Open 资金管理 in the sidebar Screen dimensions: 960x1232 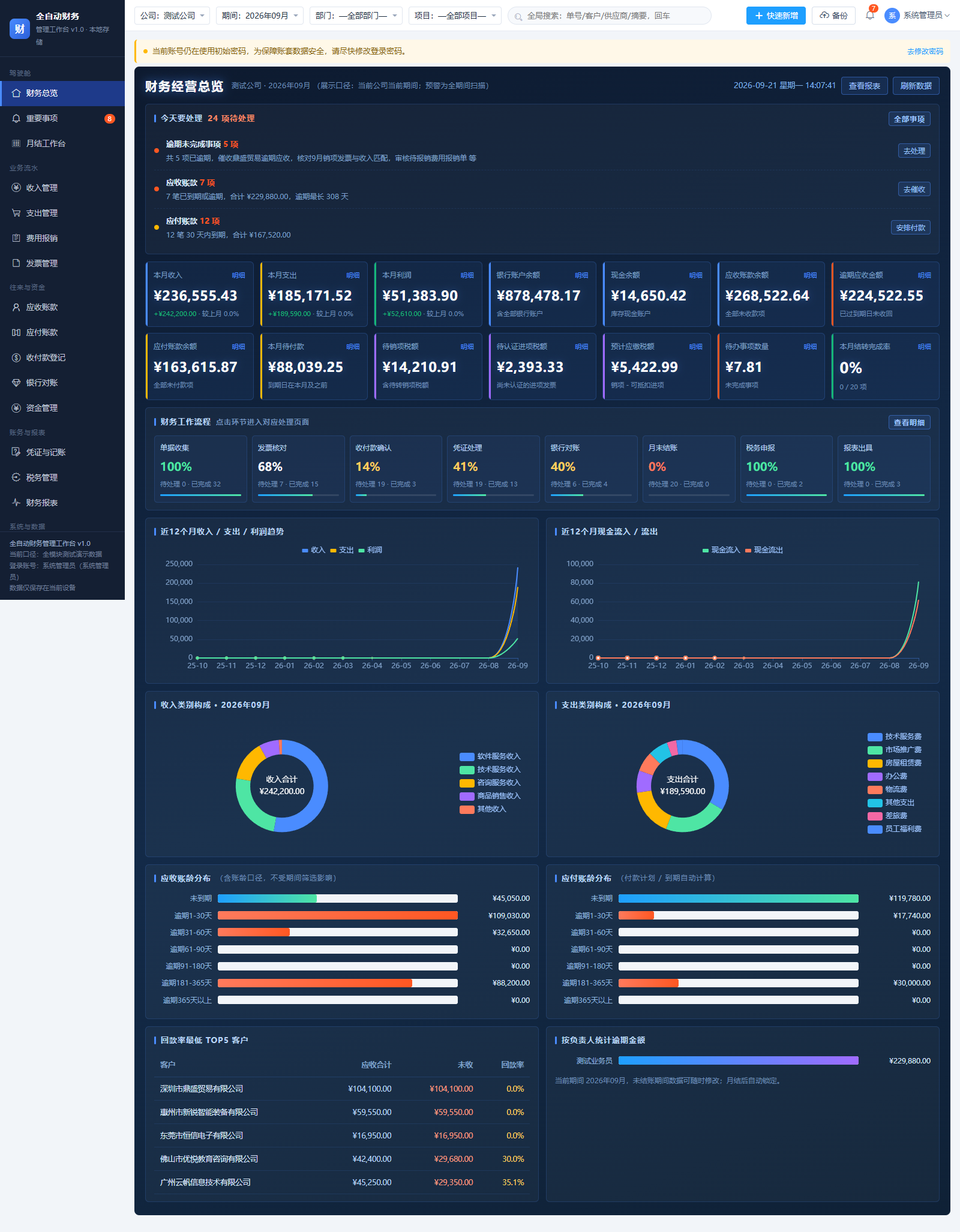click(62, 408)
